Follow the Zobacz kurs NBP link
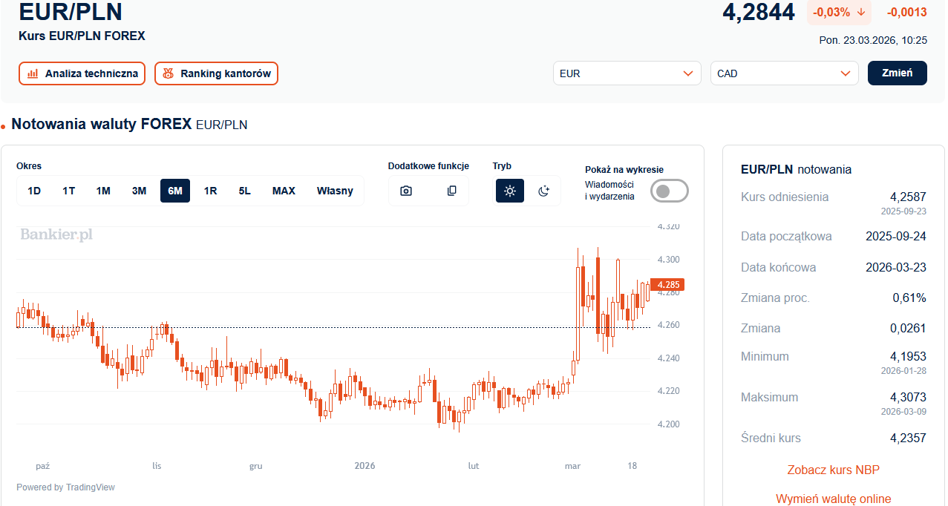This screenshot has height=506, width=948. [833, 470]
